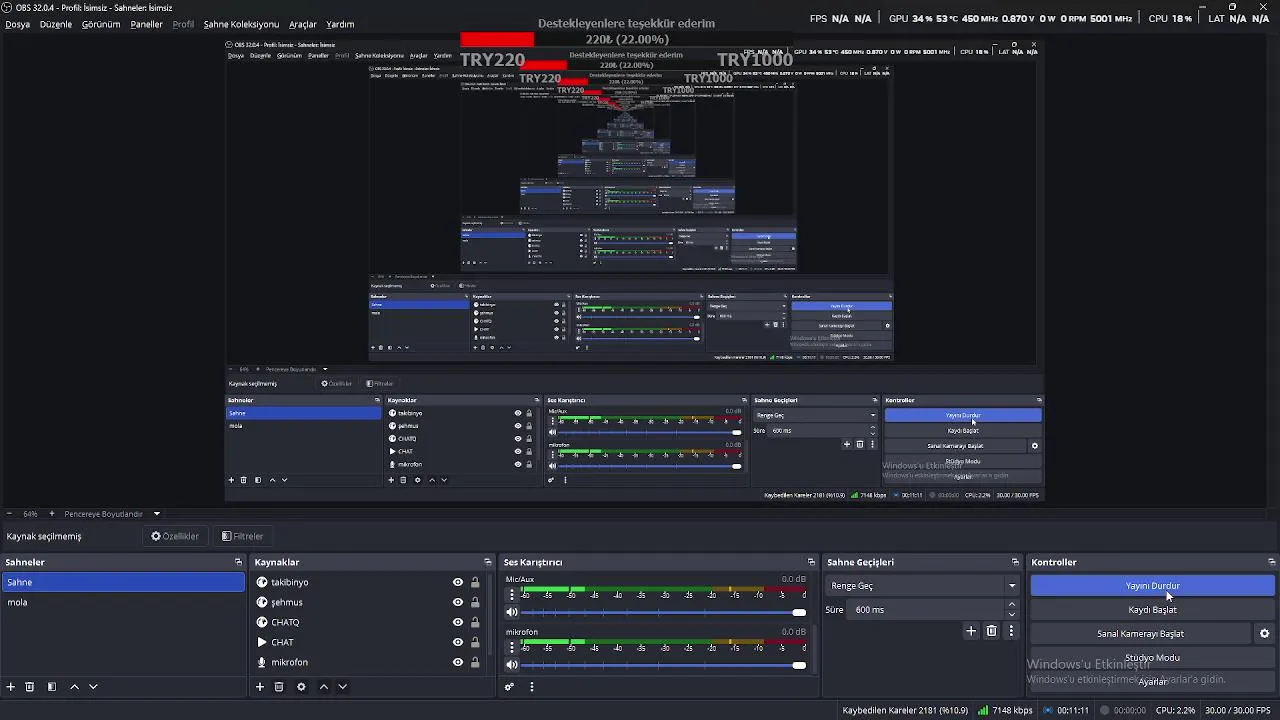
Task: Unlock the takibinyo source
Action: (x=475, y=582)
